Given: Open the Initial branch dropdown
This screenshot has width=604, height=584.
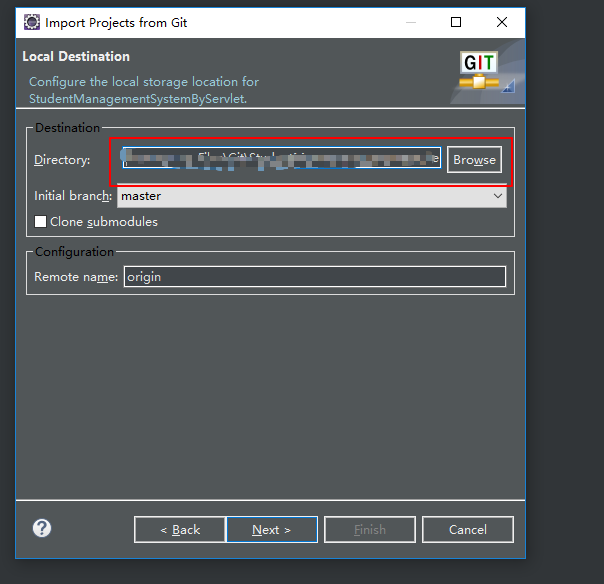Looking at the screenshot, I should tap(312, 196).
